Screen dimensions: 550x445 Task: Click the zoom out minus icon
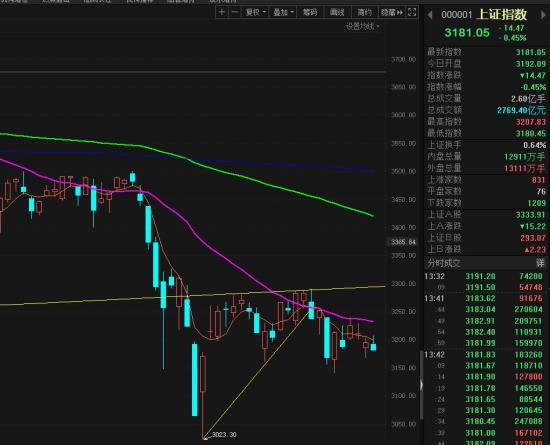[235, 12]
